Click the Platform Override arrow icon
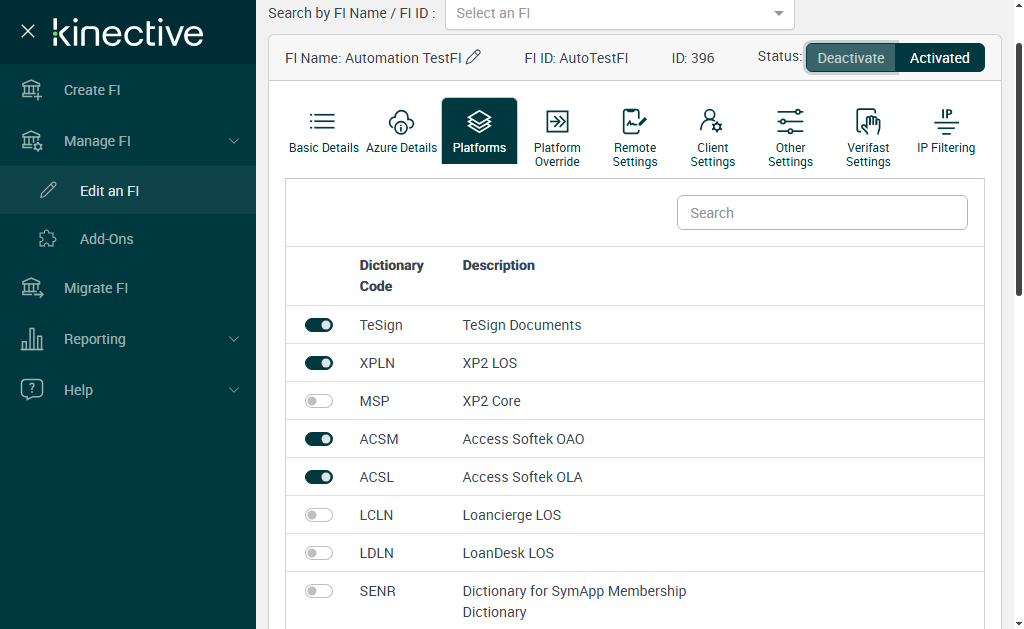1024x629 pixels. 557,121
